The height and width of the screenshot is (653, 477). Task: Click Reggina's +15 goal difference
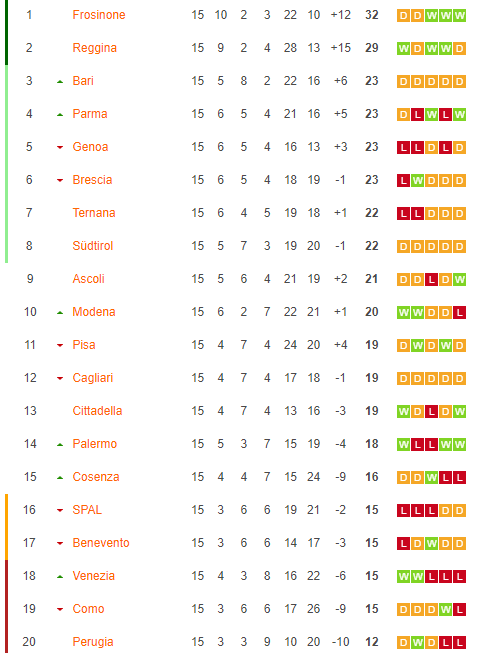click(x=341, y=48)
